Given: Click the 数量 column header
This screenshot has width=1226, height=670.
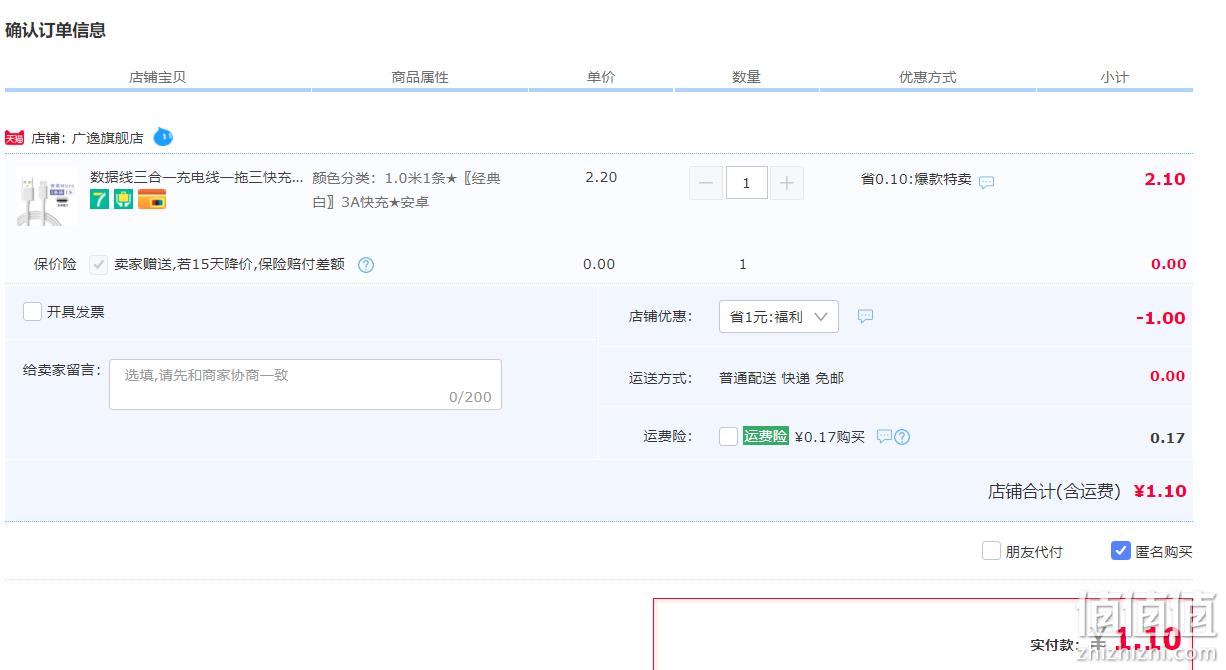Looking at the screenshot, I should tap(746, 77).
